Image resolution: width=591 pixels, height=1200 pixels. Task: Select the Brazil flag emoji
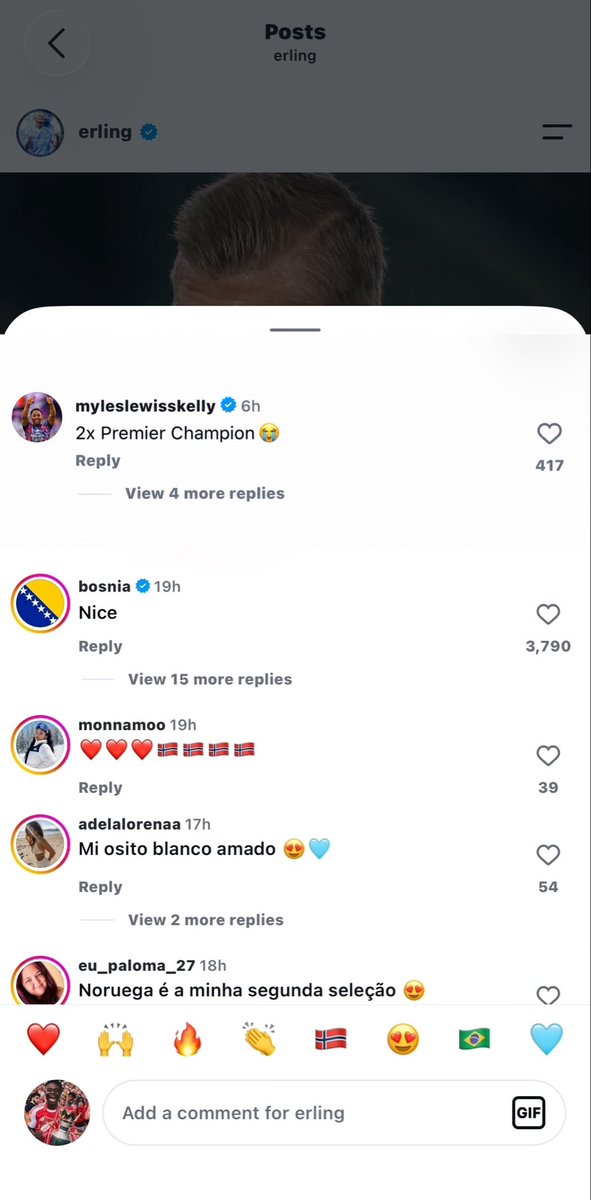[x=474, y=1040]
